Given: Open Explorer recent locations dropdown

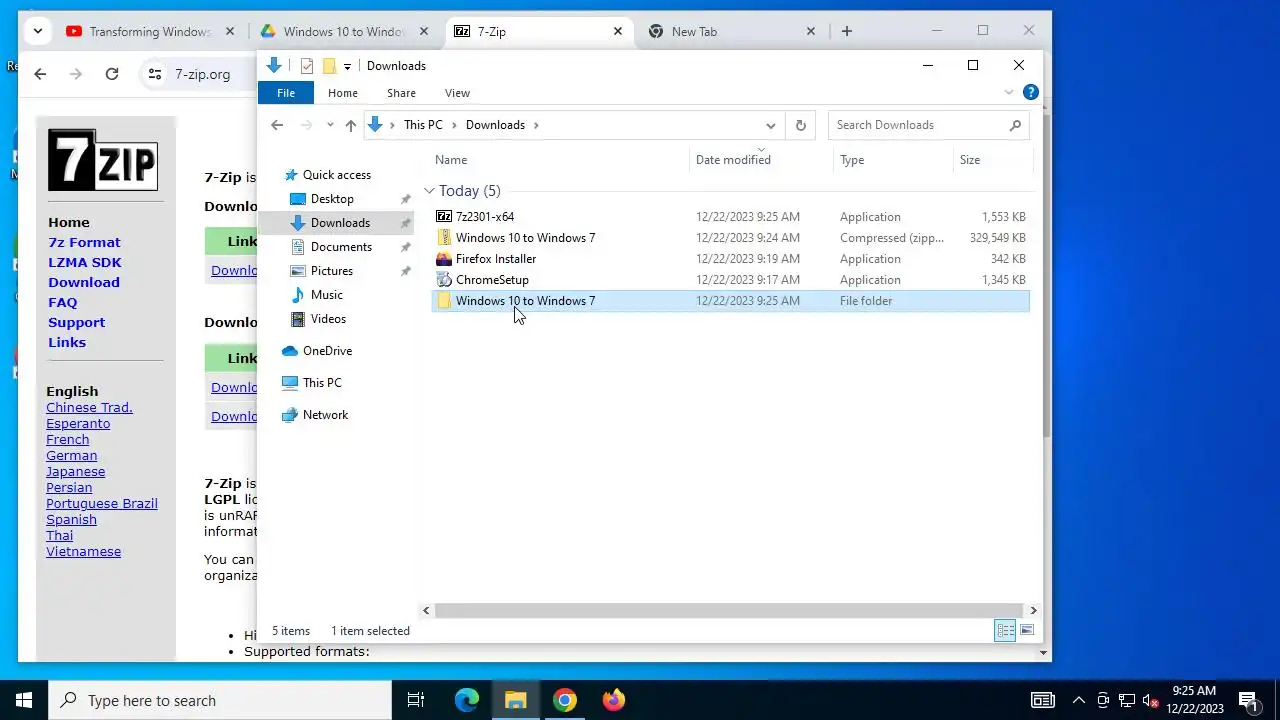Looking at the screenshot, I should [330, 125].
